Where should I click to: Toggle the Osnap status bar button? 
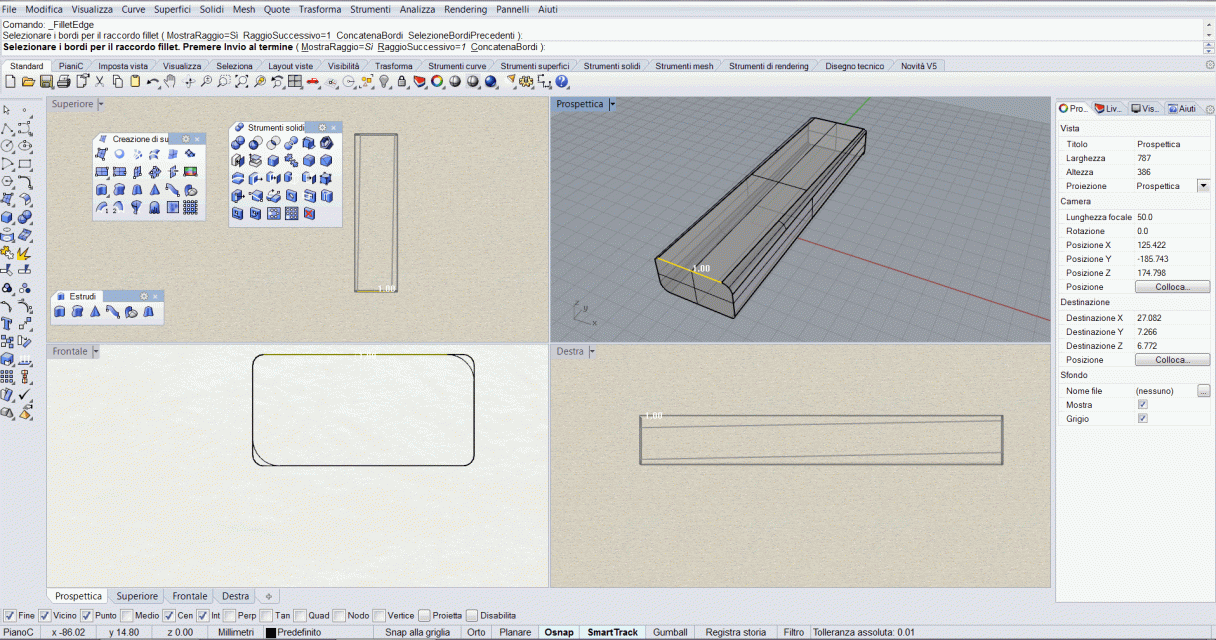point(558,632)
